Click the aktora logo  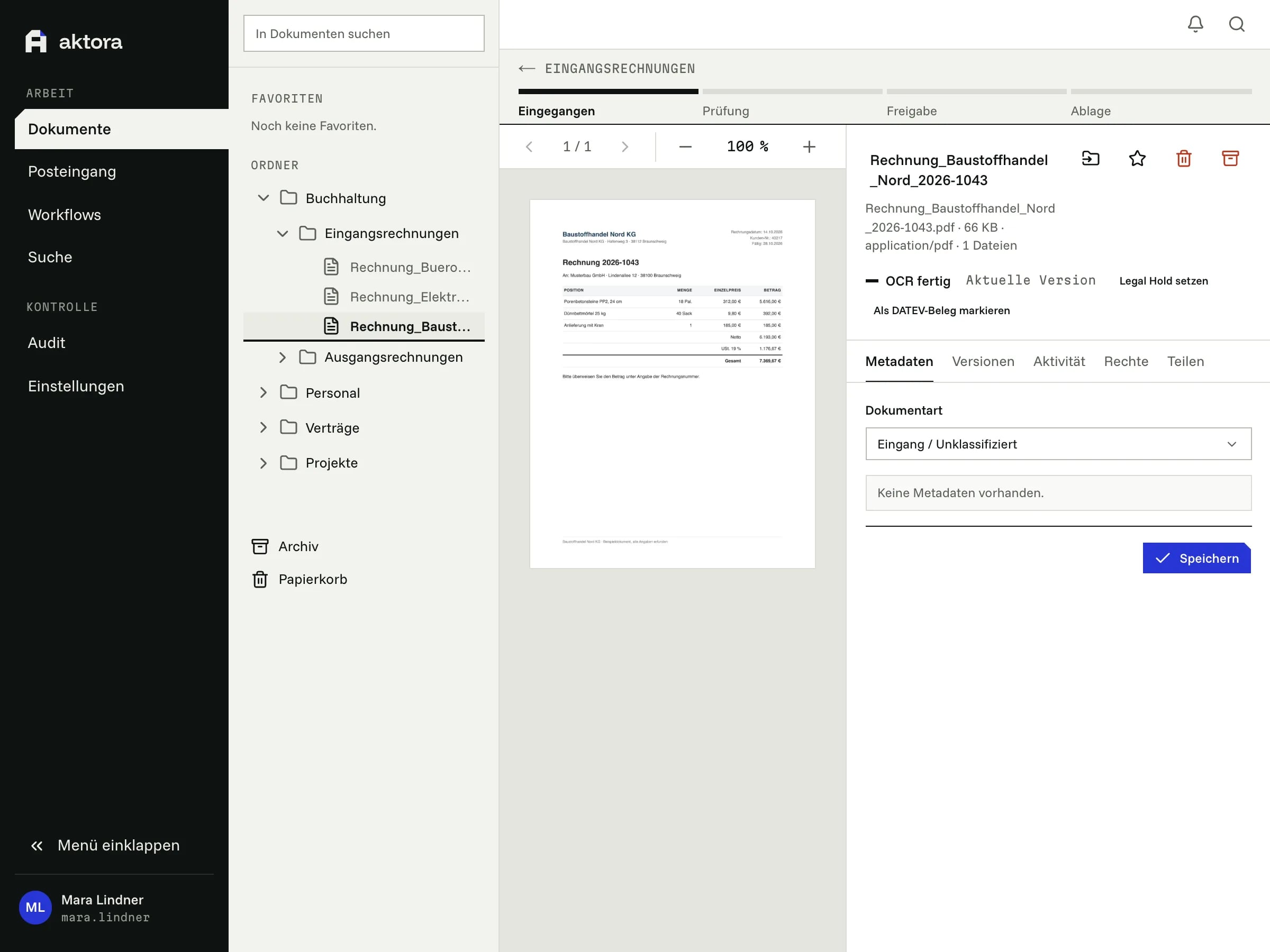tap(74, 41)
